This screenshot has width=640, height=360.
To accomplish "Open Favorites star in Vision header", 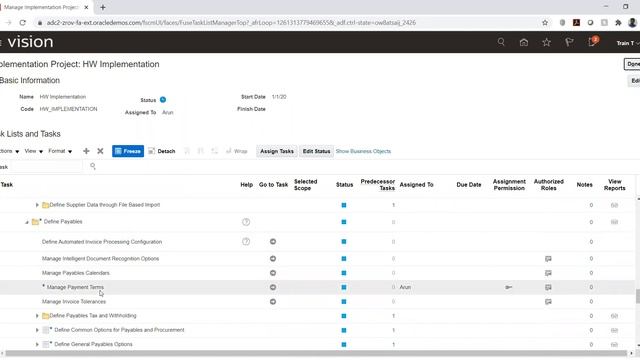I will click(x=547, y=42).
